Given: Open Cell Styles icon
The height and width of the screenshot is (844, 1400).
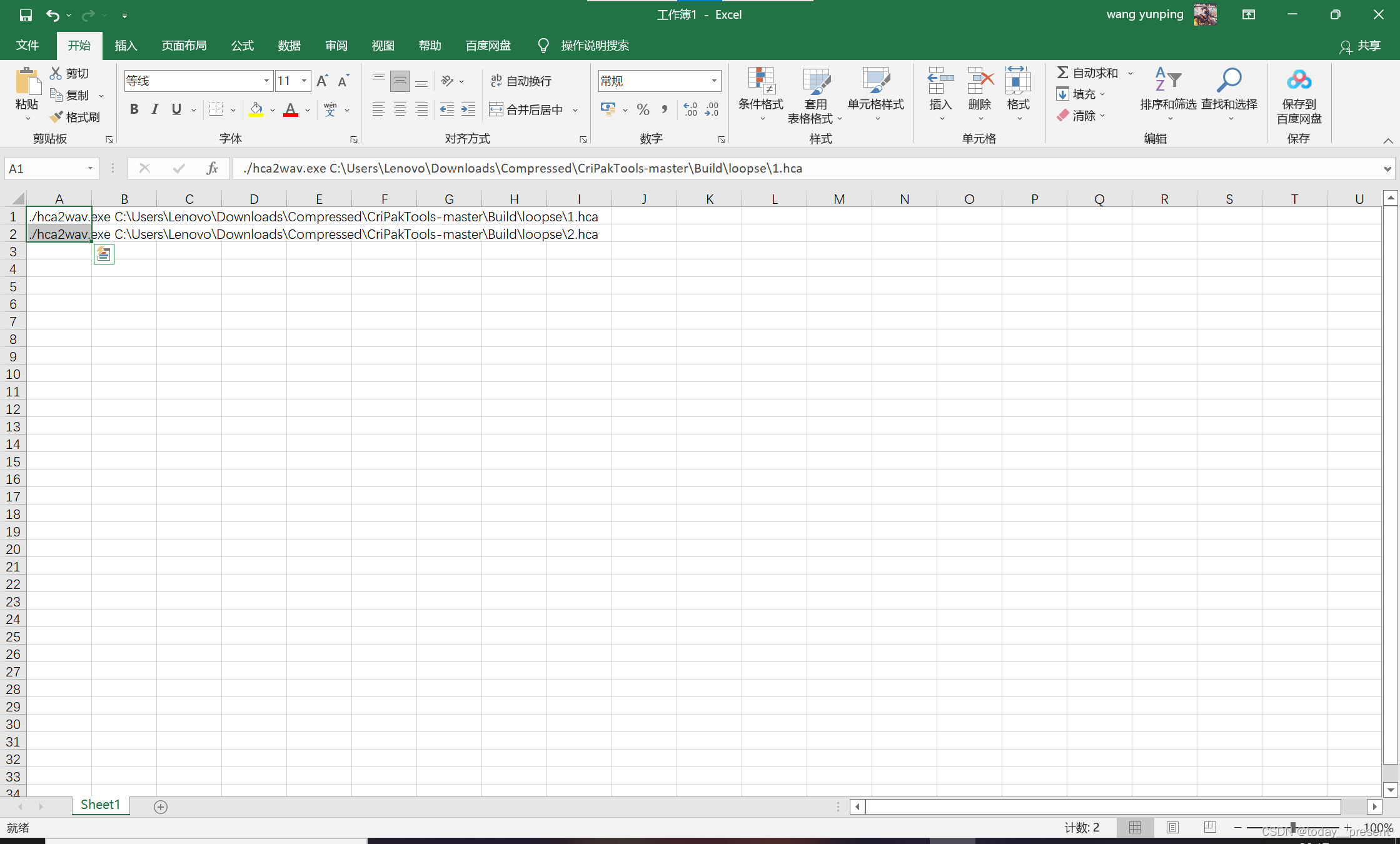Looking at the screenshot, I should (876, 81).
